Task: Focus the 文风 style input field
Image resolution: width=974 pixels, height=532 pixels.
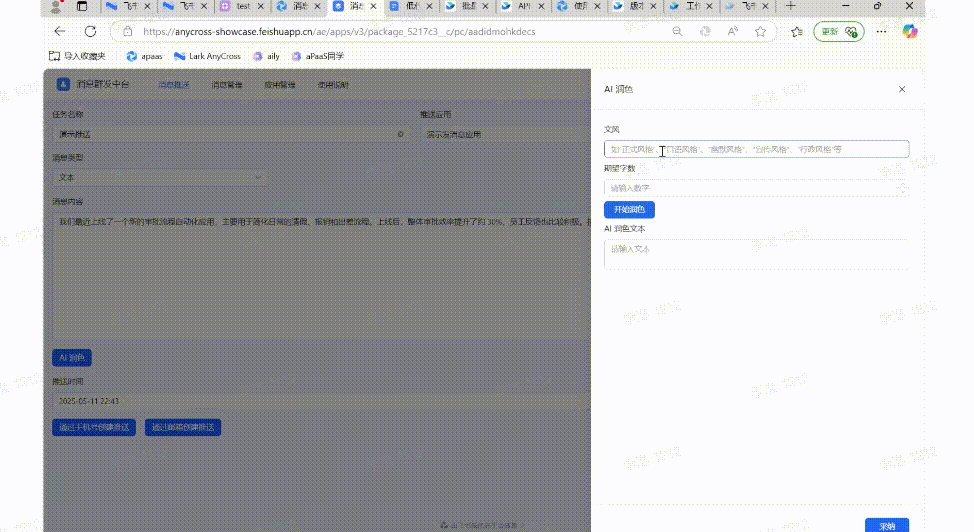Action: point(756,149)
